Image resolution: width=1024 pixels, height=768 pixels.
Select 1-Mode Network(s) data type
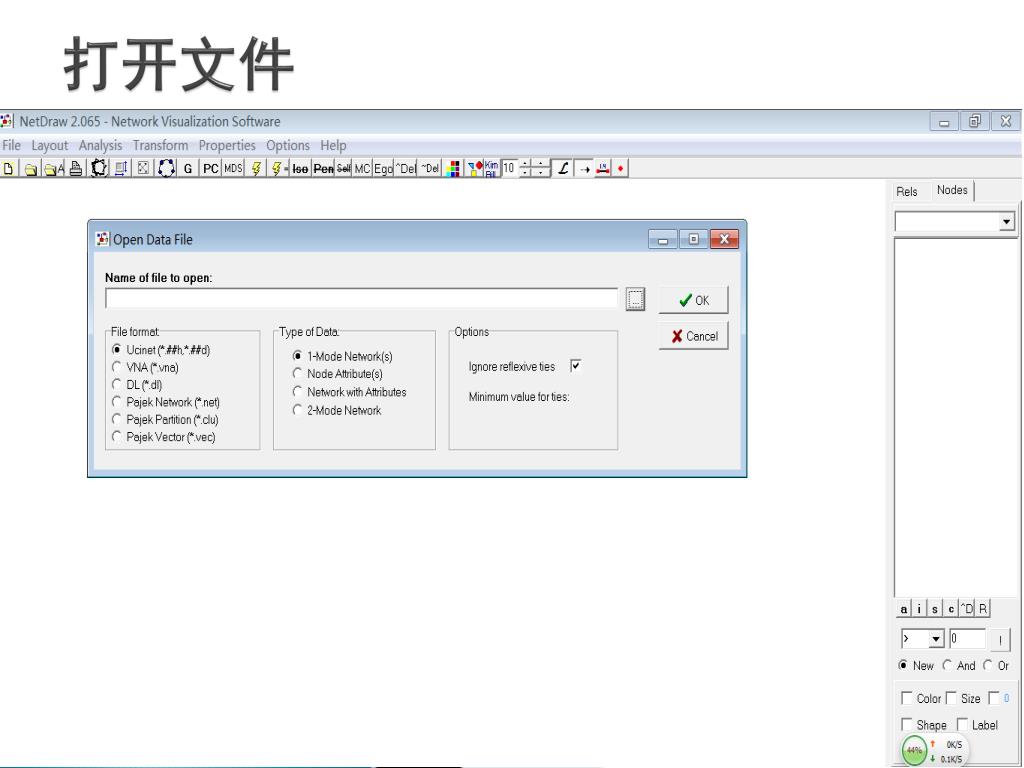tap(342, 356)
